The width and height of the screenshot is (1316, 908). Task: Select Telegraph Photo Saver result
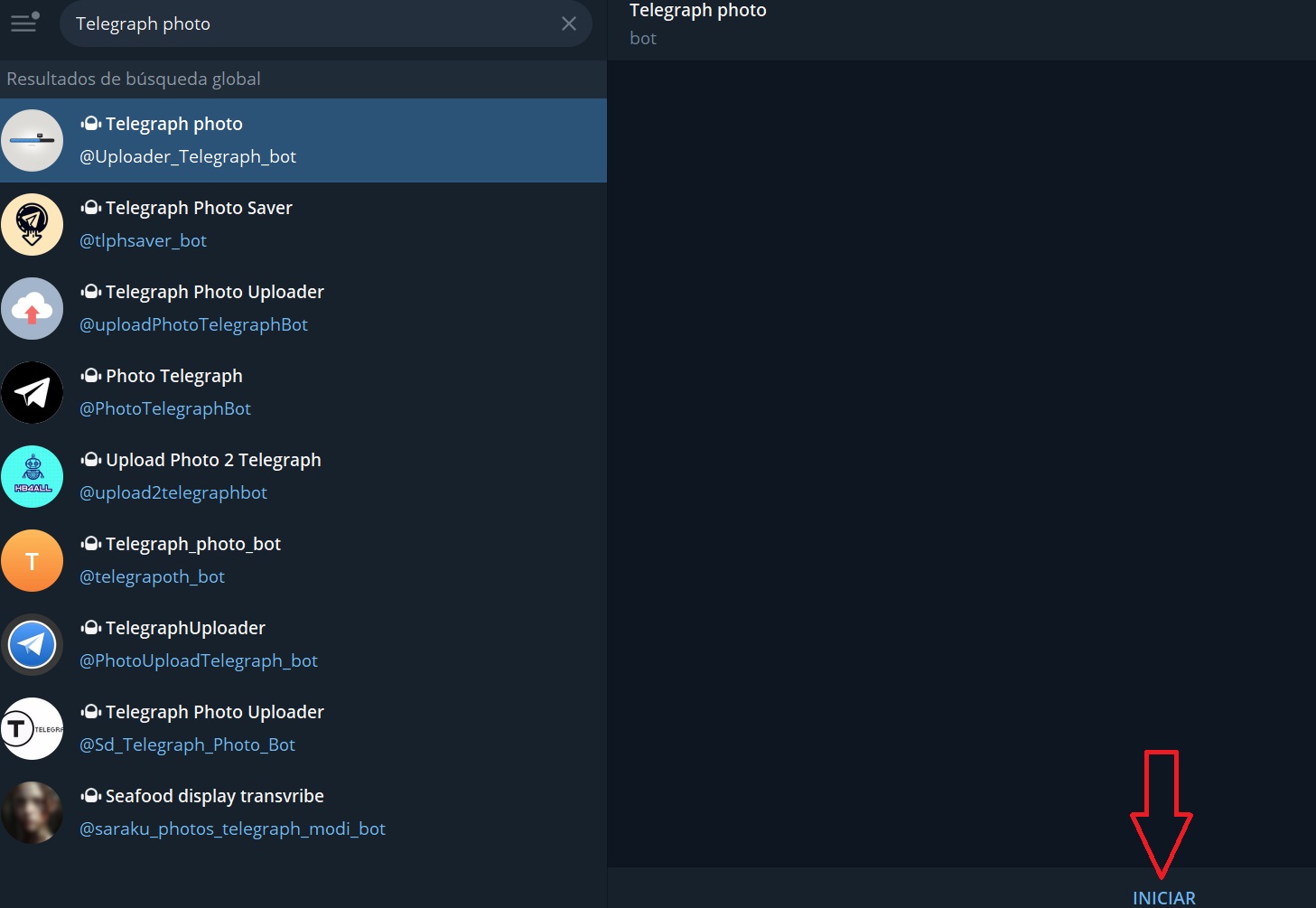point(303,225)
